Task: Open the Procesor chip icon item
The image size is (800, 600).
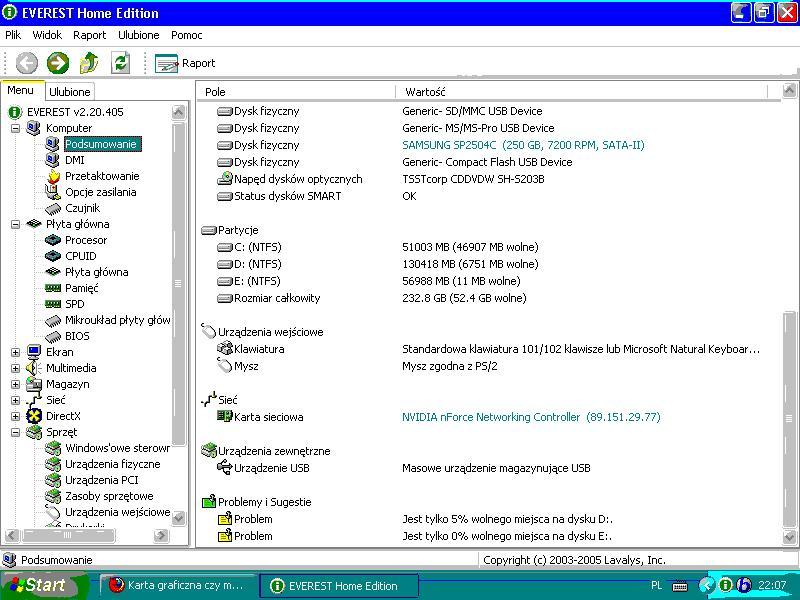Action: click(53, 240)
